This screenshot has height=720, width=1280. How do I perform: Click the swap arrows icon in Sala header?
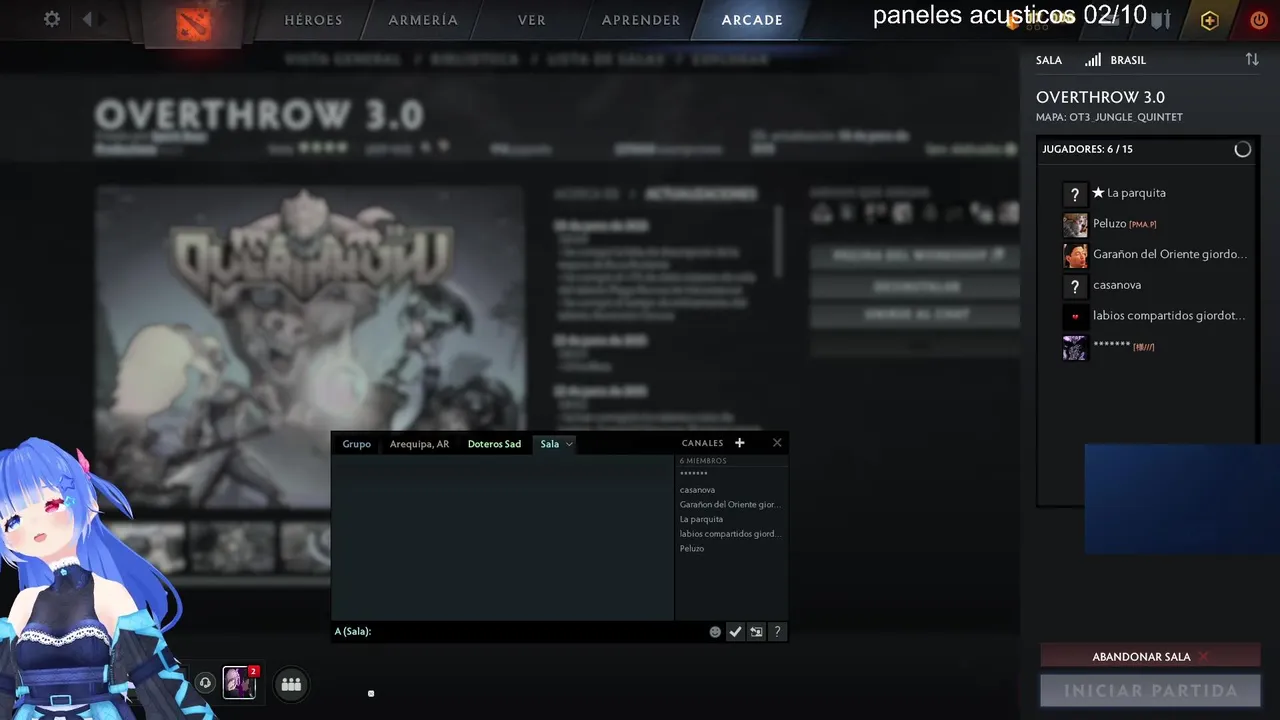pos(1252,60)
